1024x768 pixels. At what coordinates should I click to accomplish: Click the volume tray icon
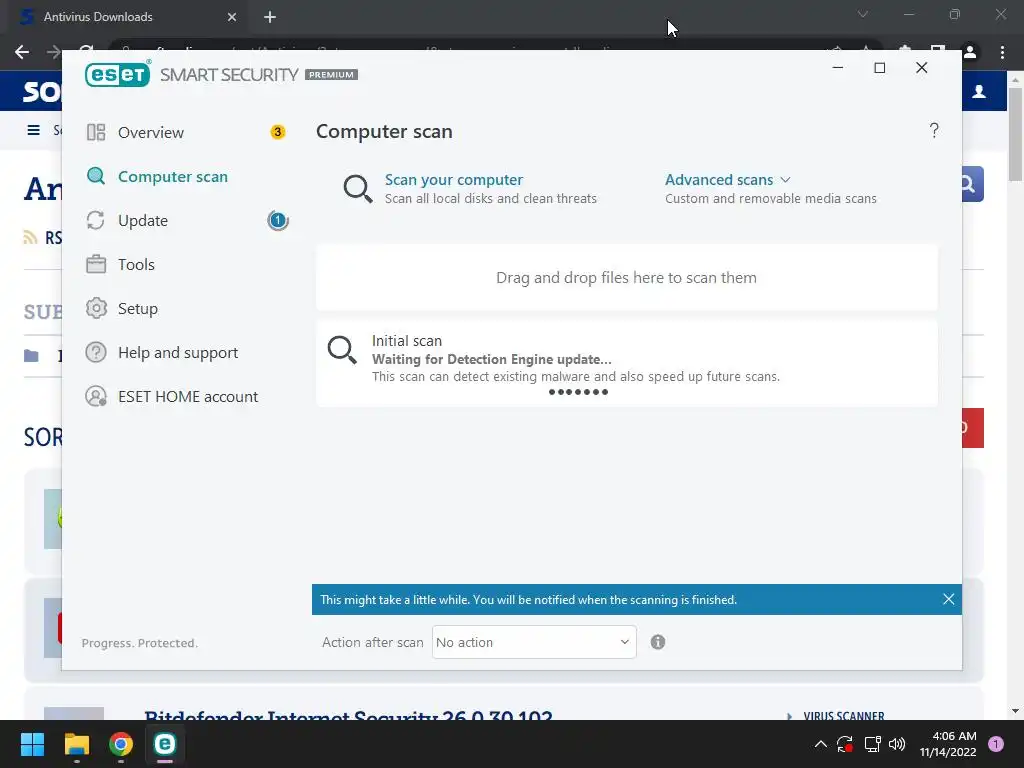coord(897,744)
